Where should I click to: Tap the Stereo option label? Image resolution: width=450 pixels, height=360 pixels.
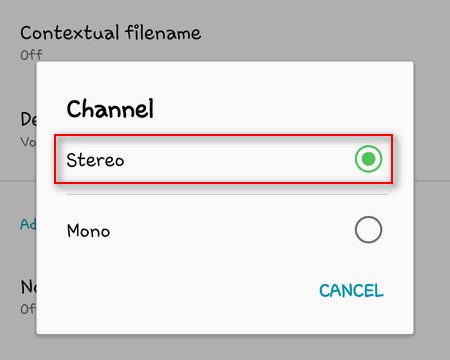(x=95, y=160)
